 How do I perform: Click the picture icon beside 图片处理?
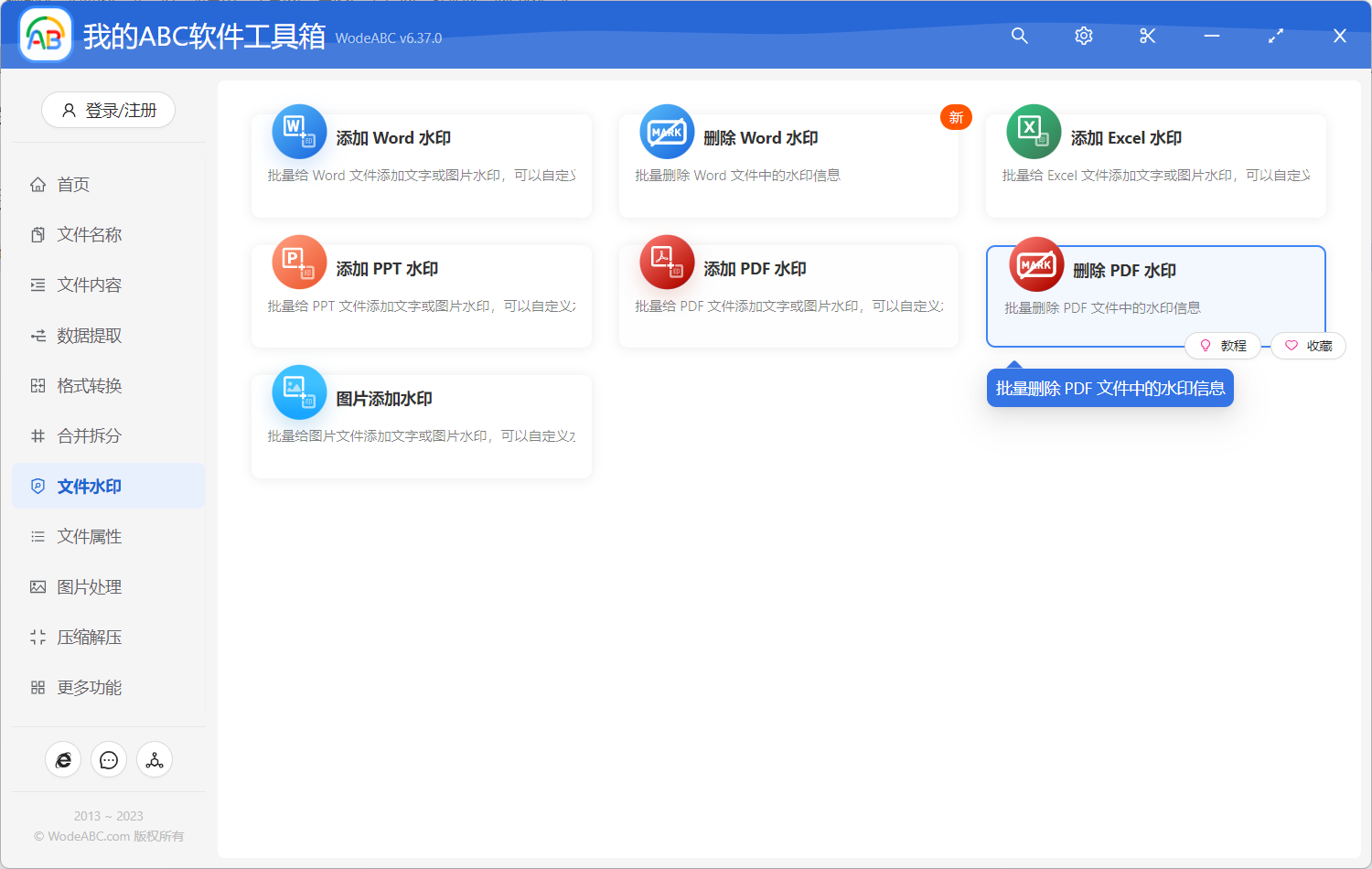(38, 587)
